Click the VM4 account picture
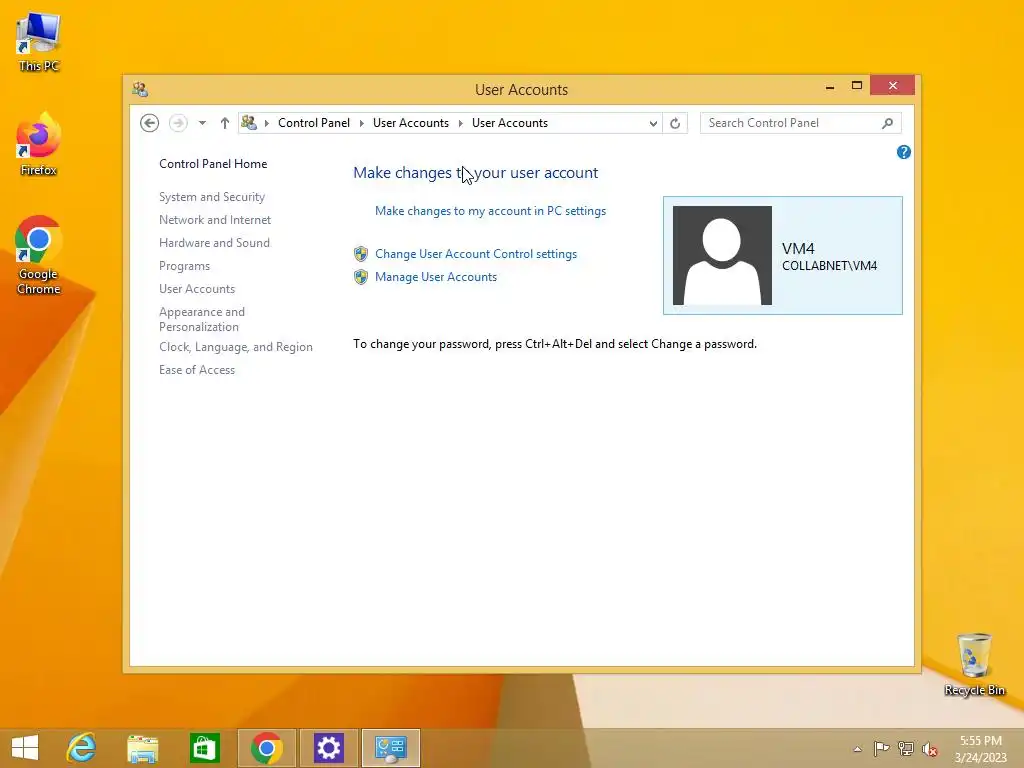1024x768 pixels. [x=722, y=255]
